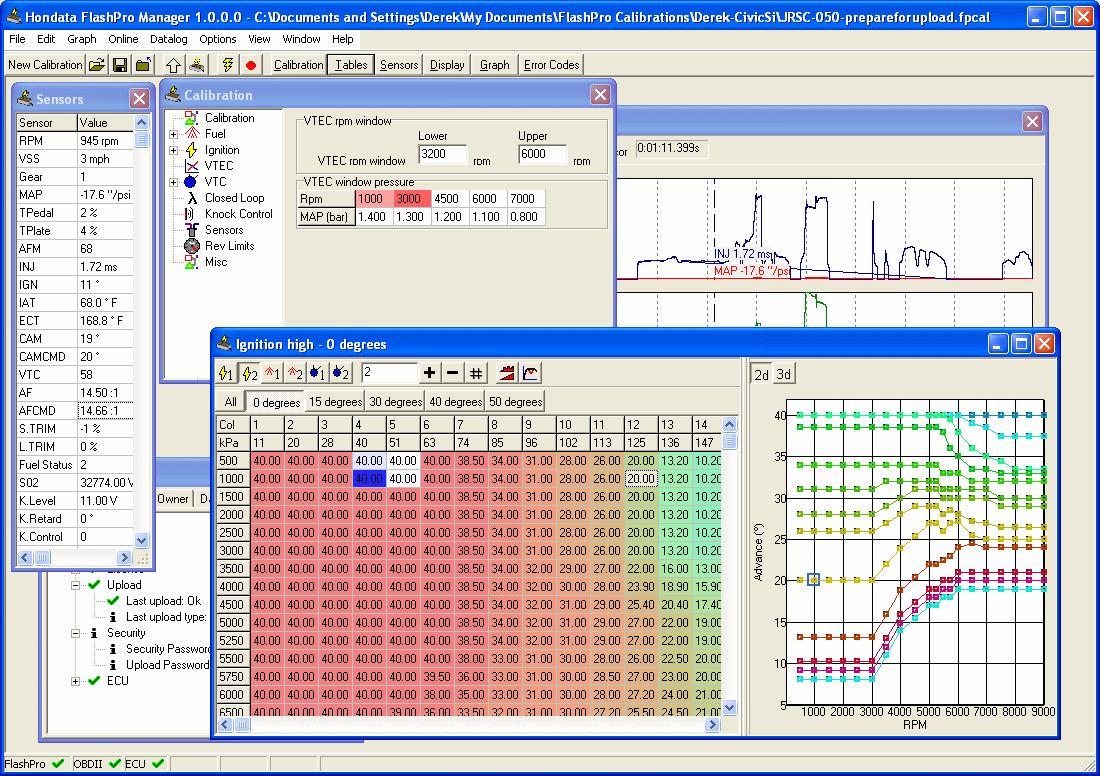
Task: Click the New Calibration button
Action: click(x=45, y=65)
